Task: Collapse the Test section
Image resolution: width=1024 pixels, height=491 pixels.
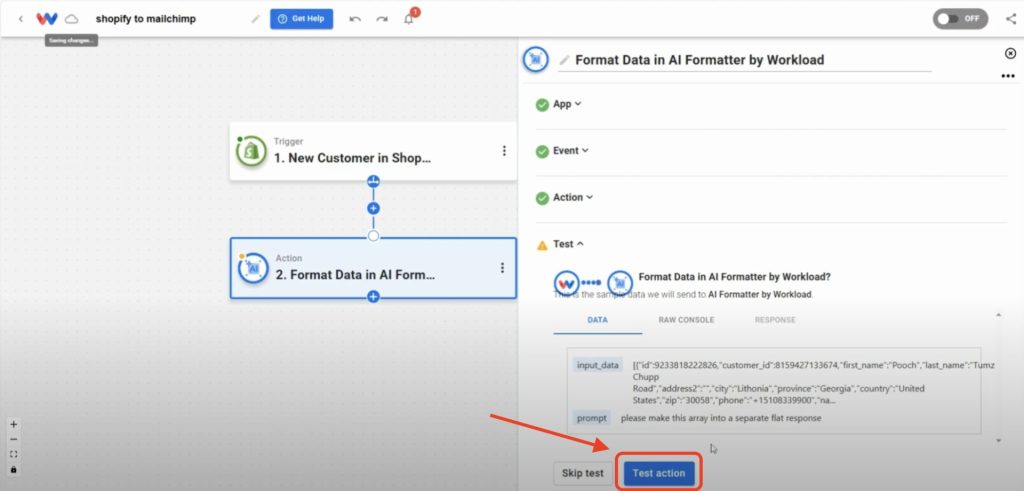Action: point(568,244)
